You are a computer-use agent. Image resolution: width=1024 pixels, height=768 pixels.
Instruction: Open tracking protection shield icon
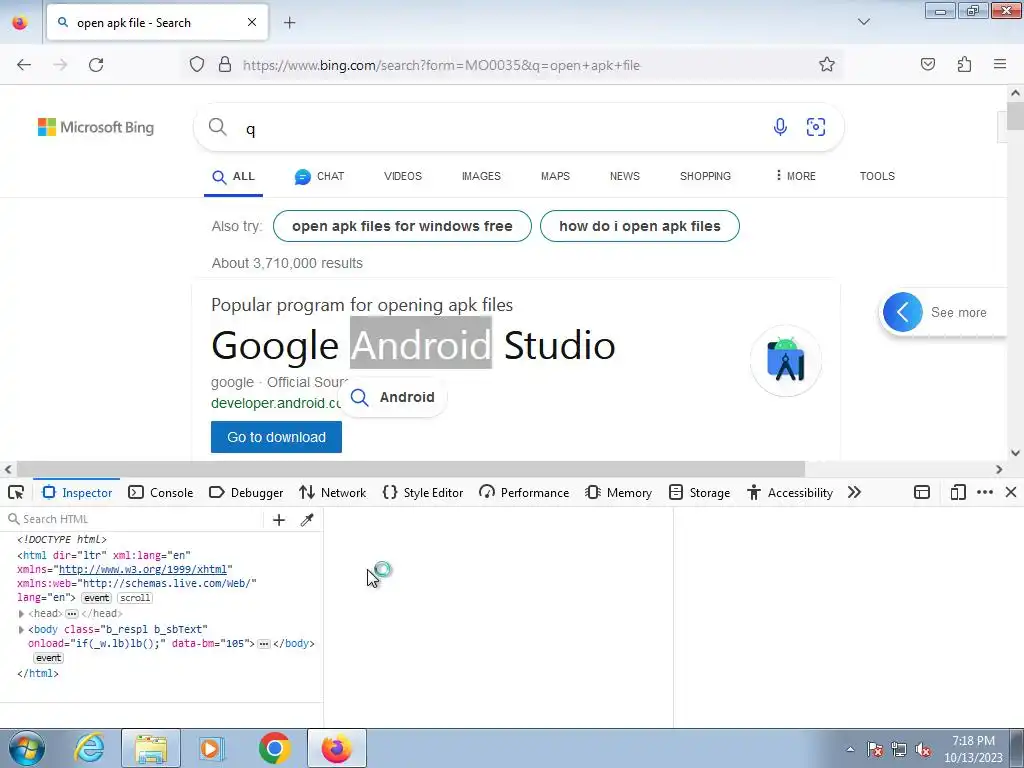(197, 65)
